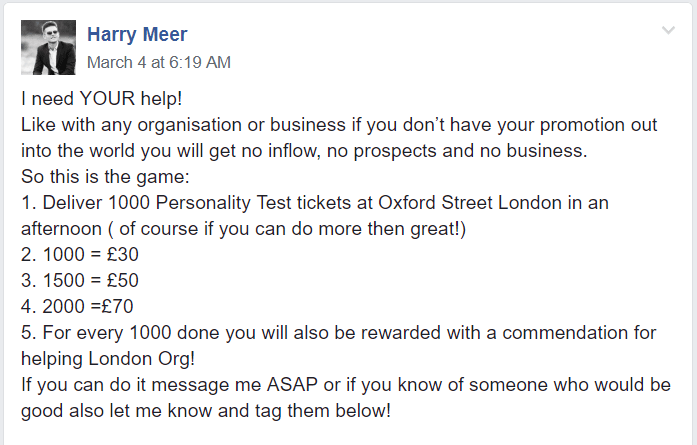Click the word 'ASAP' in the post

(292, 385)
